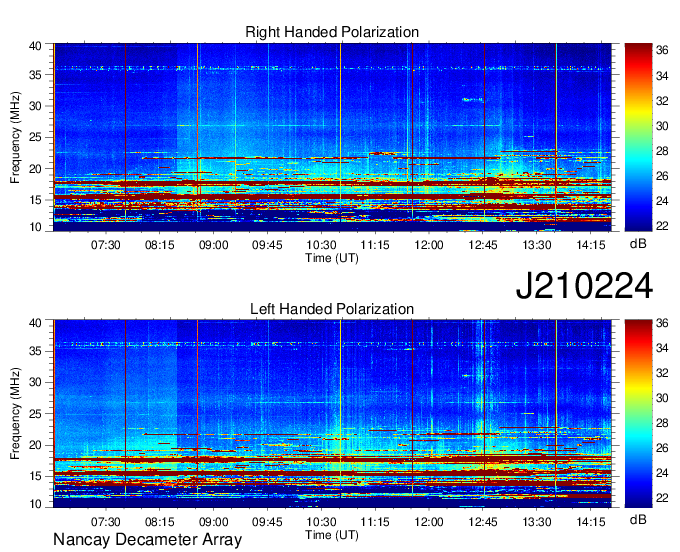Select 13:30 time tick on Right Handed plot
The height and width of the screenshot is (552, 680).
pos(537,245)
